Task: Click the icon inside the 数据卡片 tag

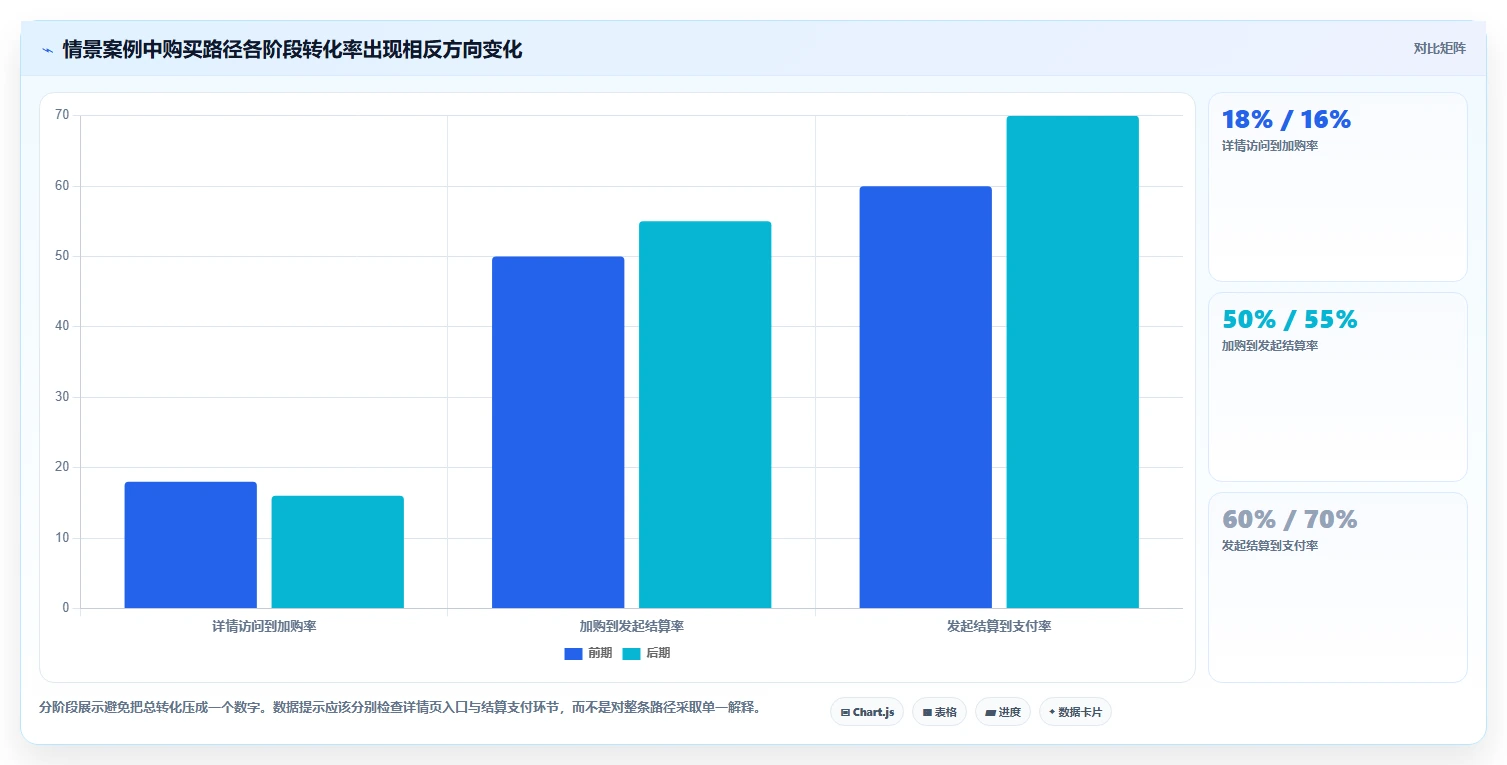Action: tap(1052, 713)
